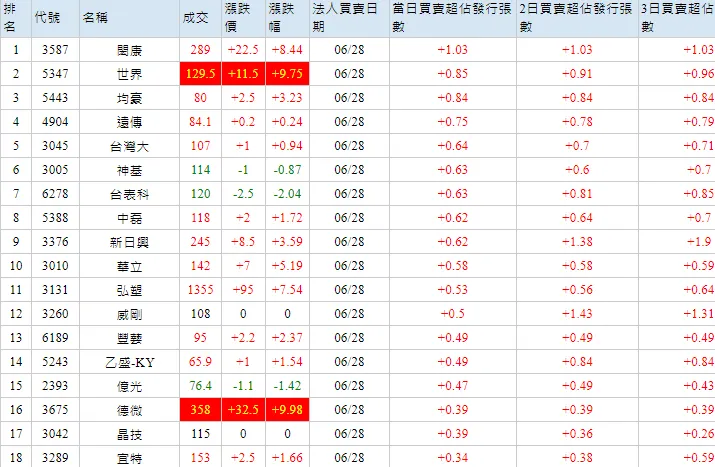
Task: Select stock code 3131
Action: (55, 290)
